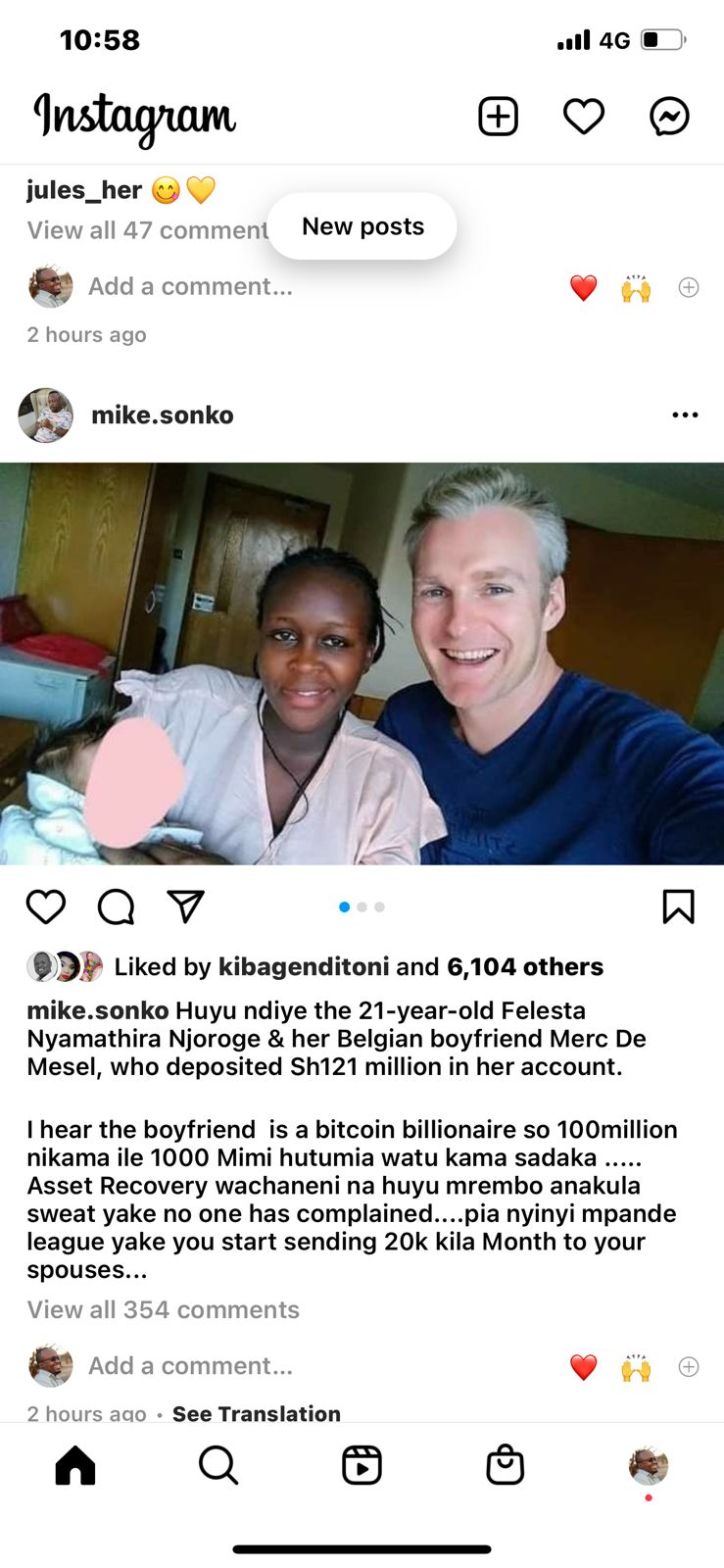Image resolution: width=724 pixels, height=1568 pixels.
Task: Open your profile avatar in bottom bar
Action: click(649, 1466)
